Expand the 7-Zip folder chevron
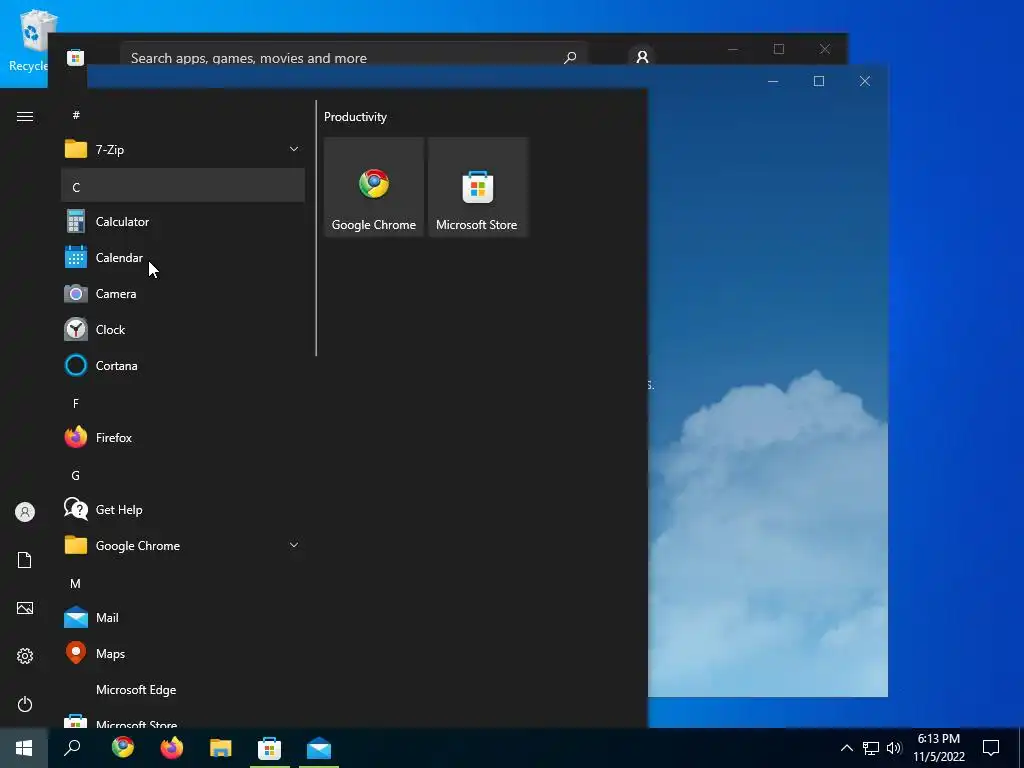The height and width of the screenshot is (768, 1024). click(x=294, y=150)
